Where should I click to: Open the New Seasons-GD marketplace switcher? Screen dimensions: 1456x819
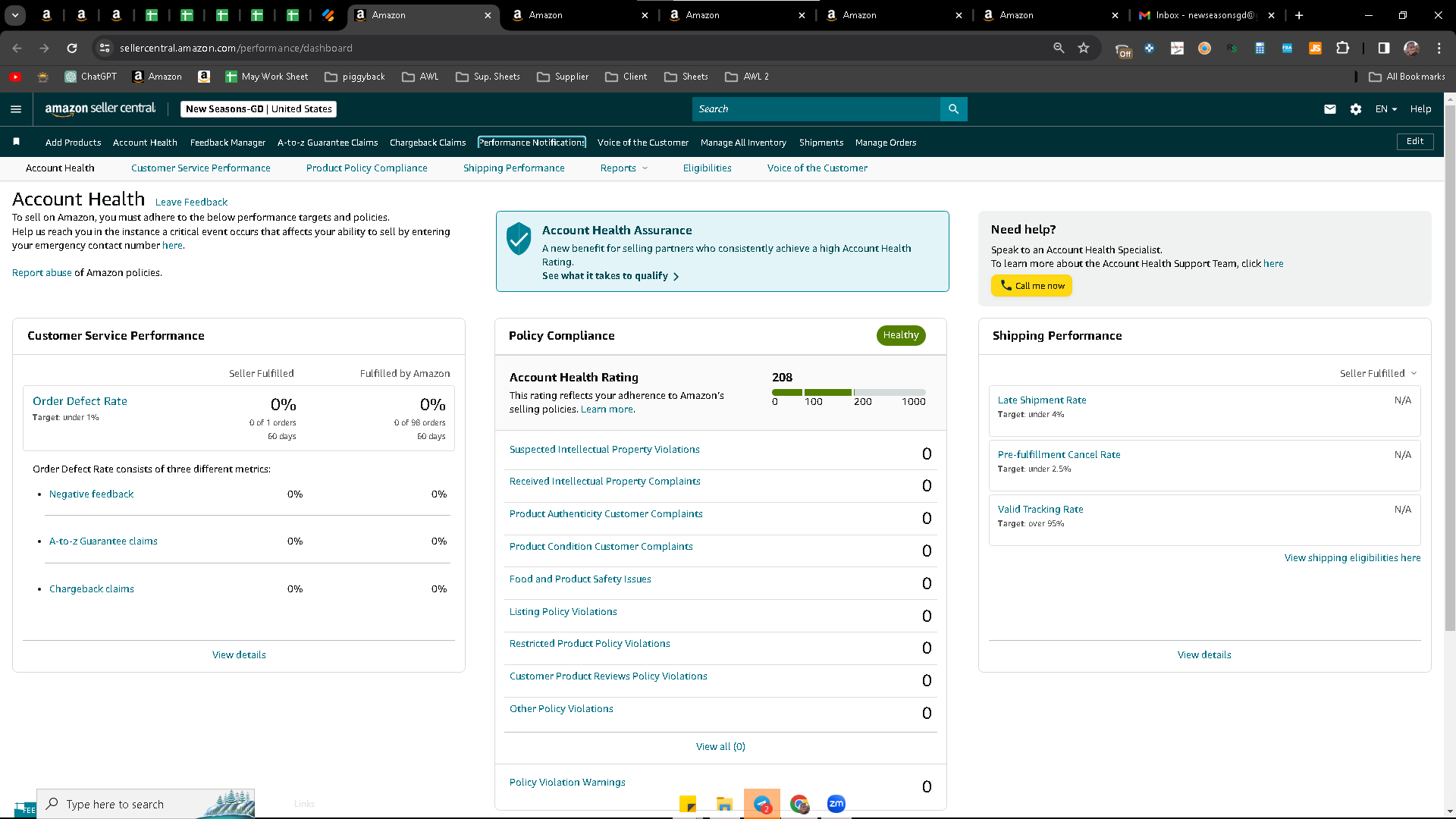259,109
